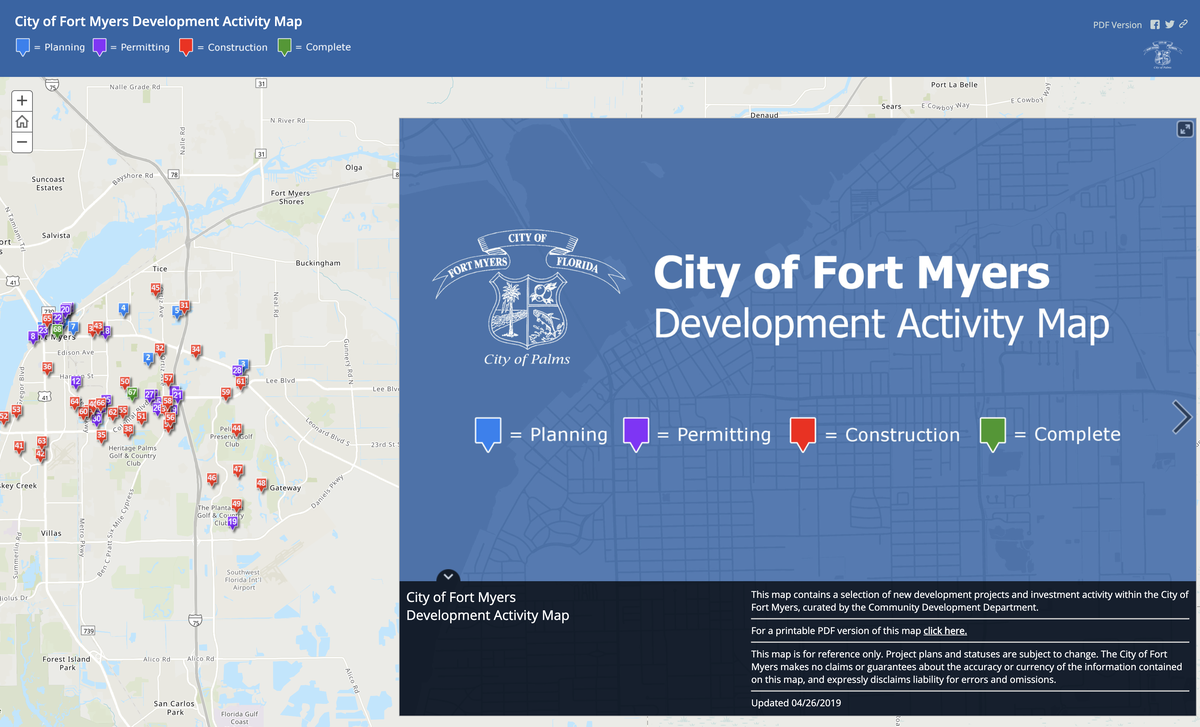Click the 'Suncoast Estates' map label
The image size is (1200, 727).
[49, 184]
